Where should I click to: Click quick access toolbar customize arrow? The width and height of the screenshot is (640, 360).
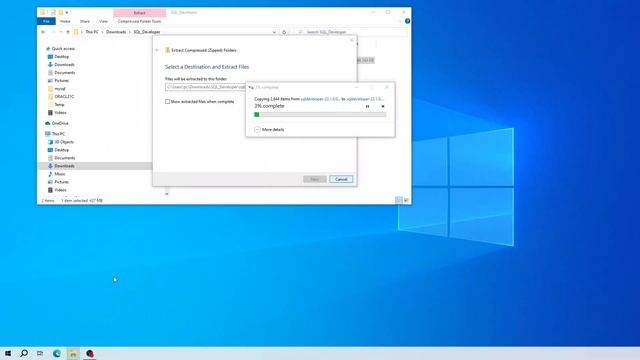coord(67,13)
